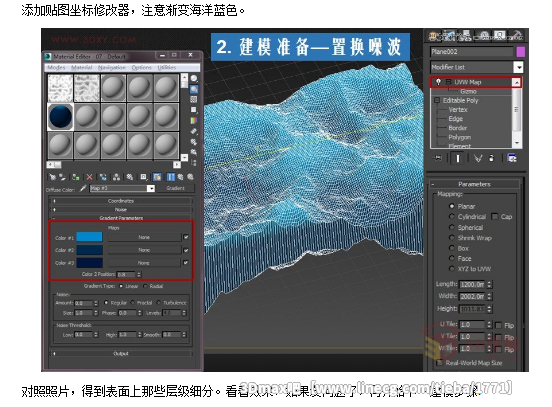Collapse the Gradient Parameters rollout
The image size is (552, 407).
[121, 218]
